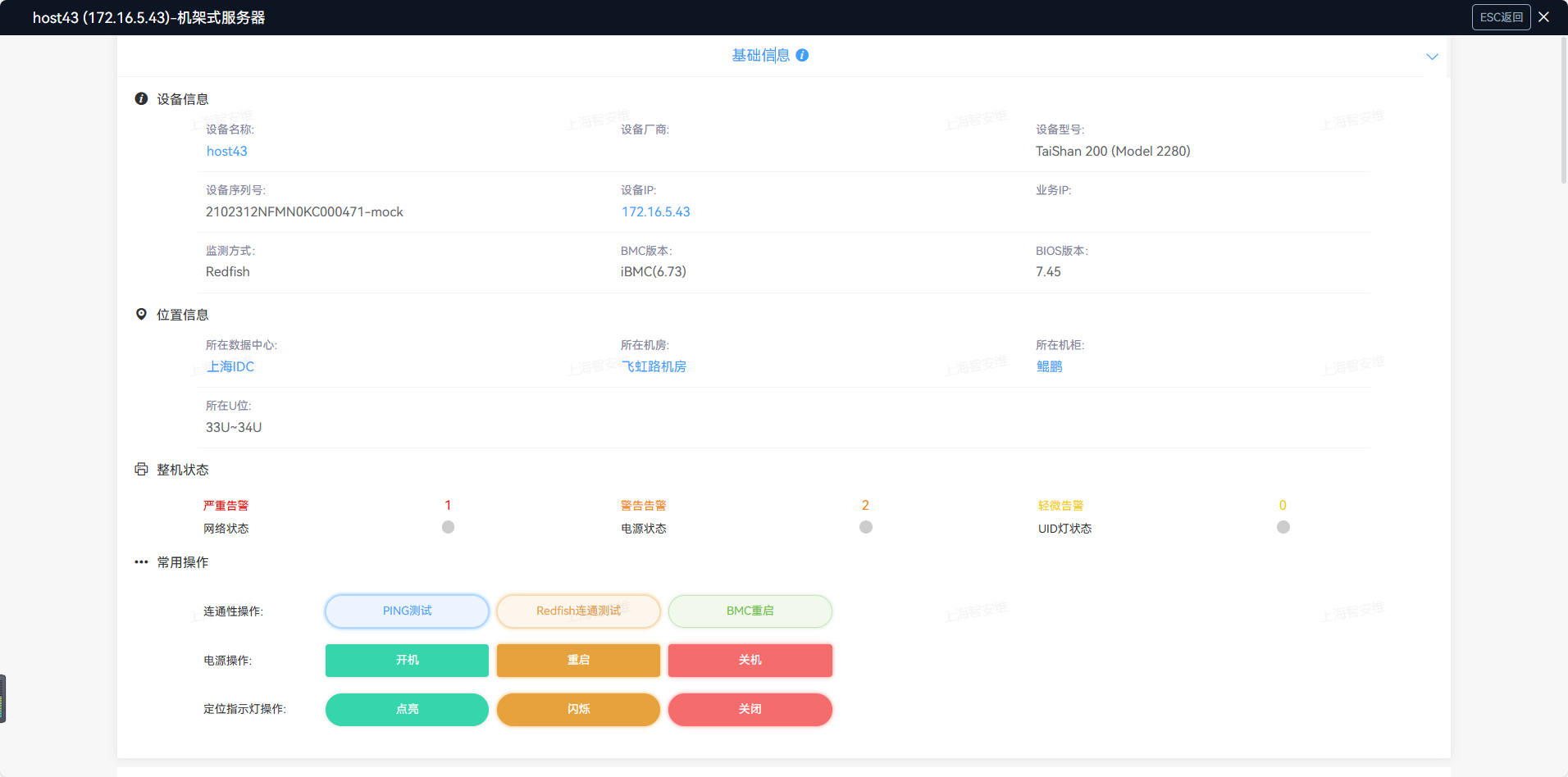Collapse the 基础信息 panel with the chevron
The width and height of the screenshot is (1568, 777).
pos(1432,57)
